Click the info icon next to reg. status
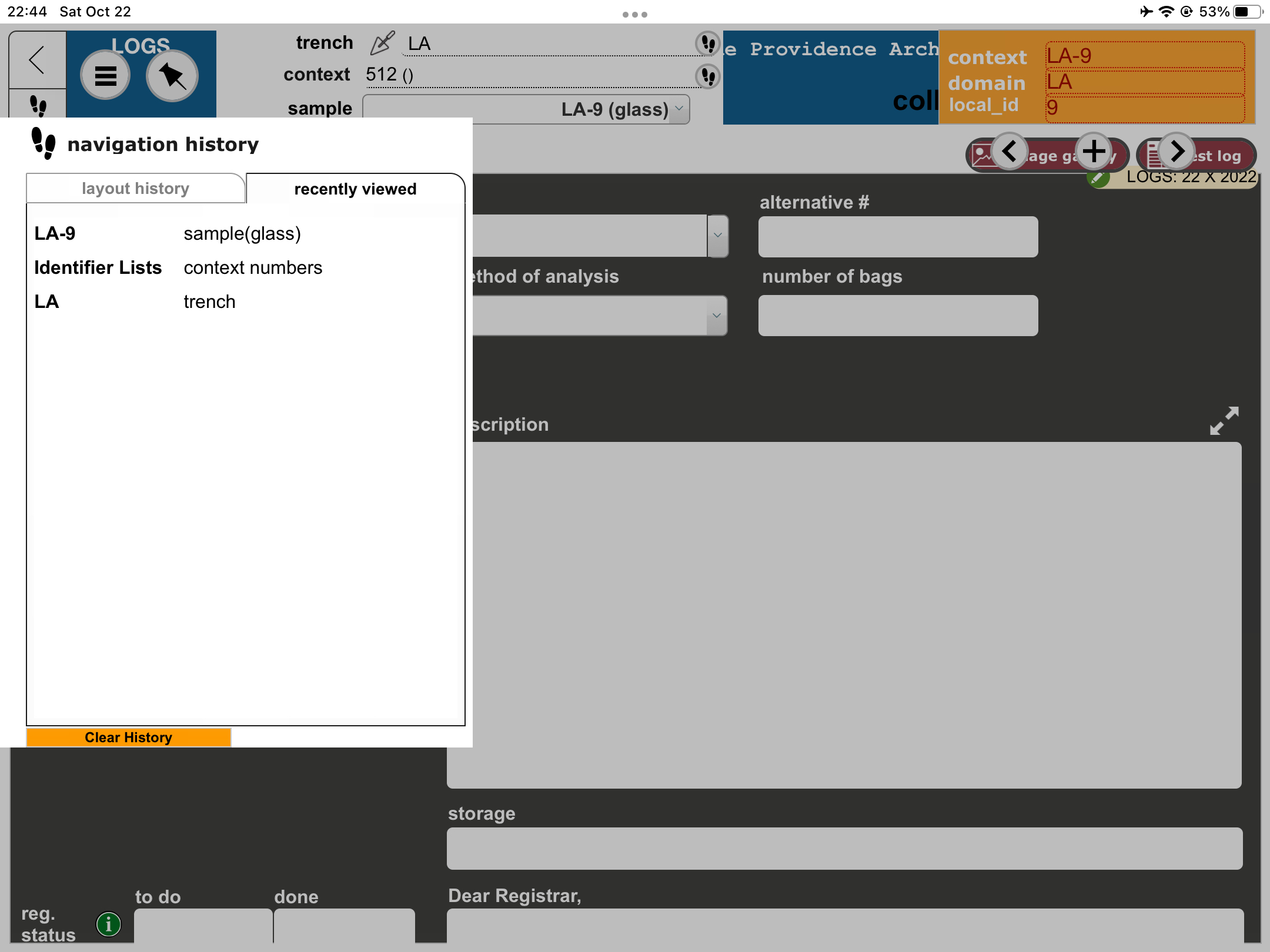The image size is (1270, 952). (x=109, y=924)
